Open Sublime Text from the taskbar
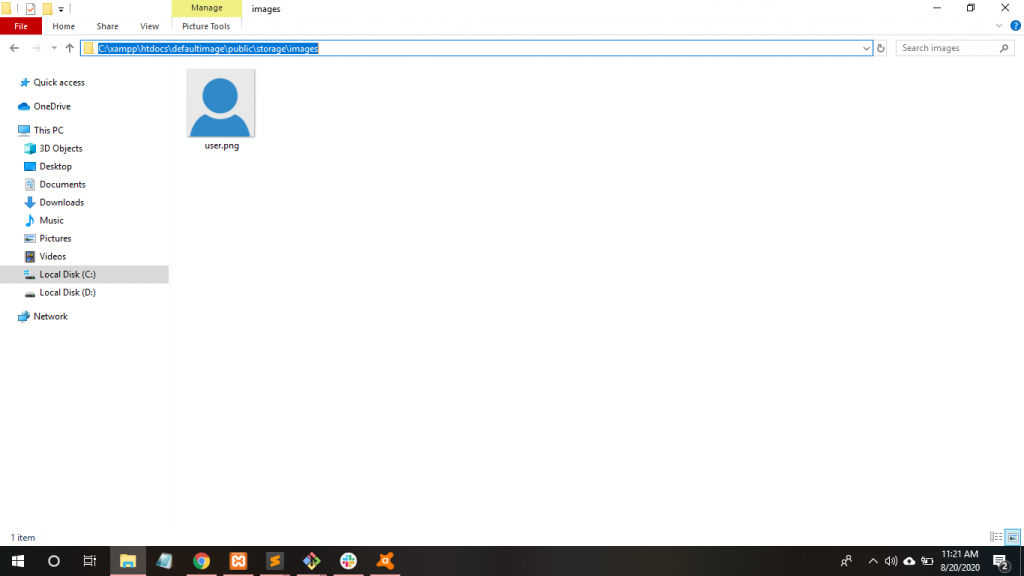Image resolution: width=1024 pixels, height=576 pixels. (275, 561)
